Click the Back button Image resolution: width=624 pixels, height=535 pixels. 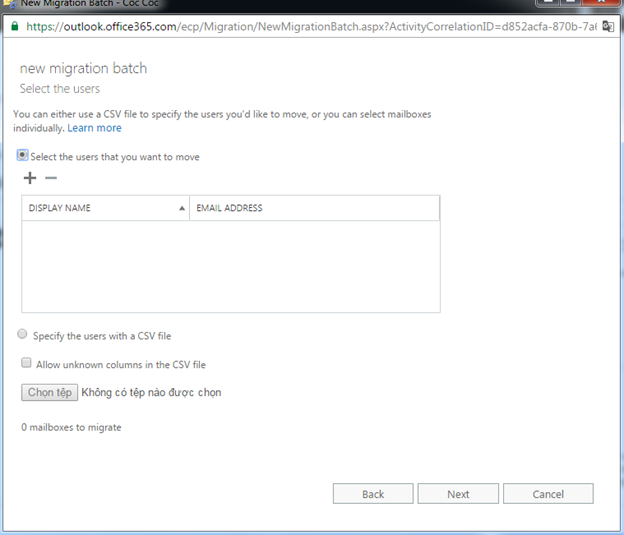pyautogui.click(x=373, y=494)
